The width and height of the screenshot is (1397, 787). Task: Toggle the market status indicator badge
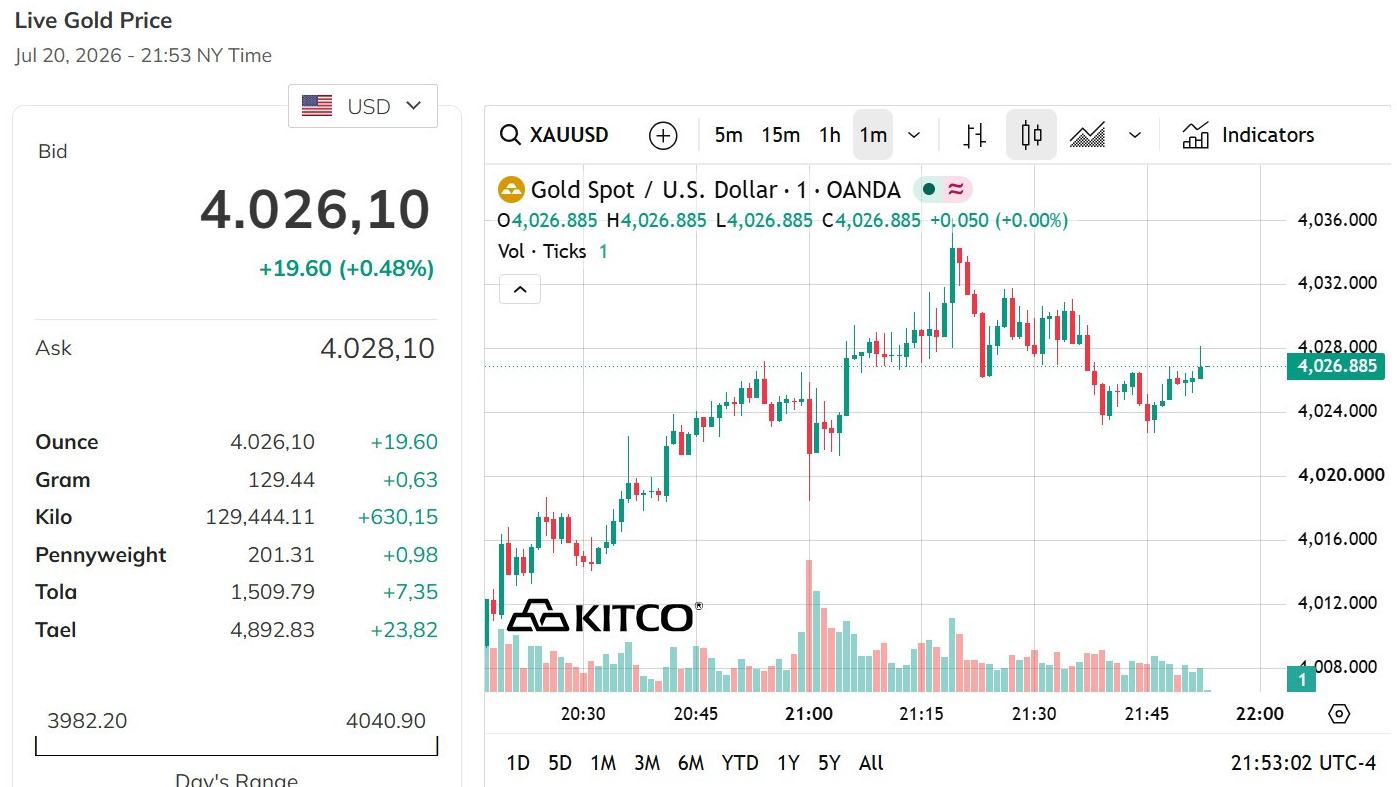click(x=942, y=189)
